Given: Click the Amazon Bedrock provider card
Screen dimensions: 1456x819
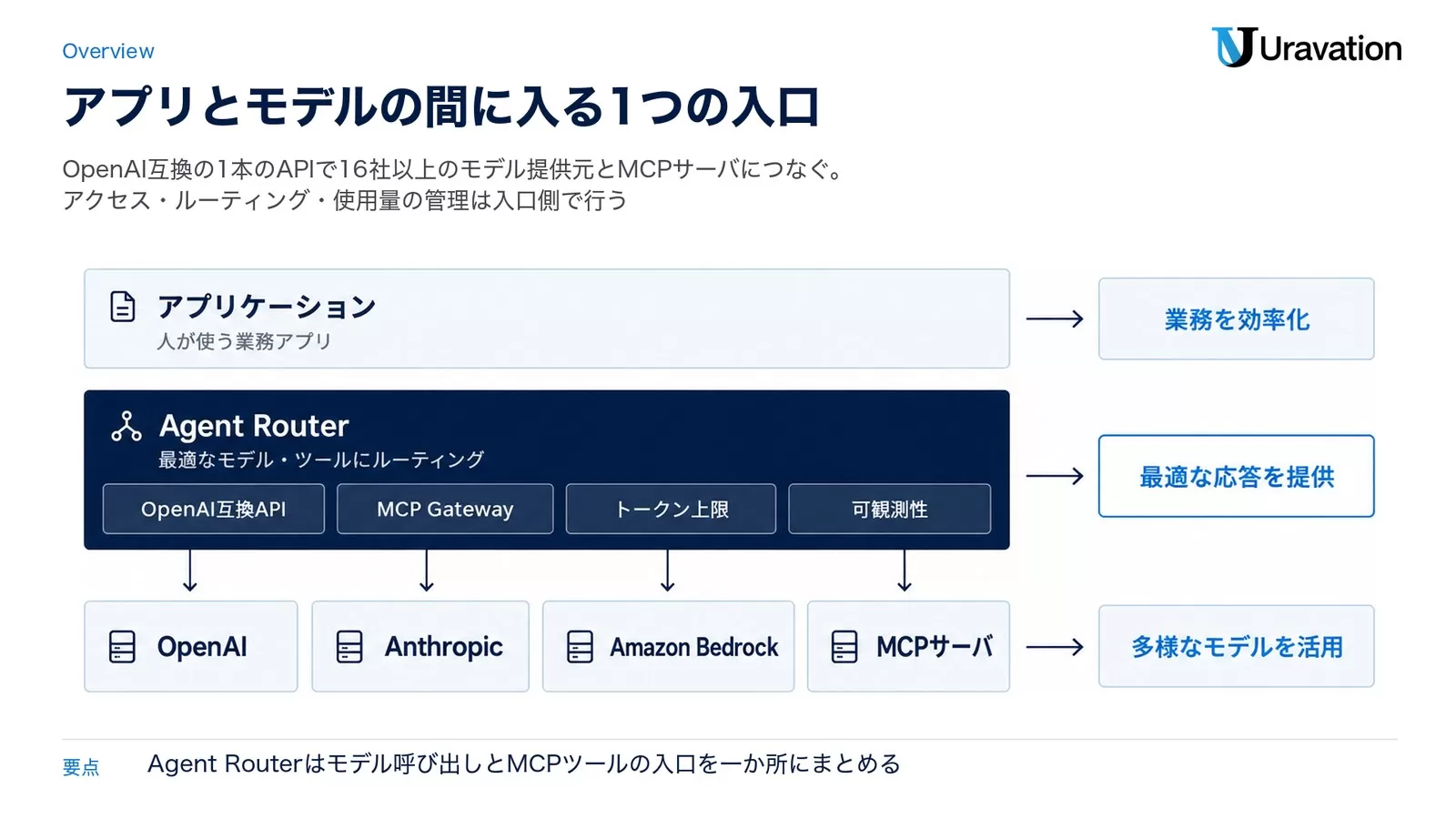Looking at the screenshot, I should (x=668, y=646).
